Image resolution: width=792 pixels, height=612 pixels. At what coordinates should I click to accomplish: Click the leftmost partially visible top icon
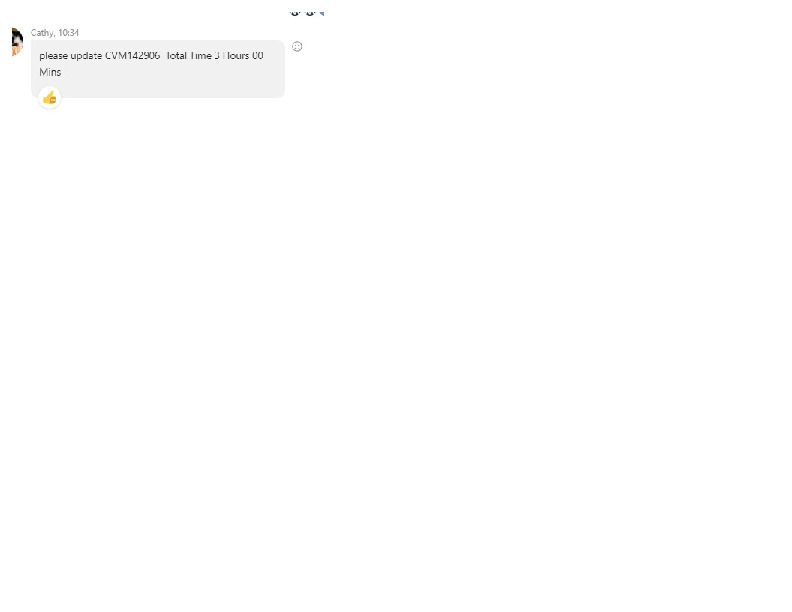point(295,13)
